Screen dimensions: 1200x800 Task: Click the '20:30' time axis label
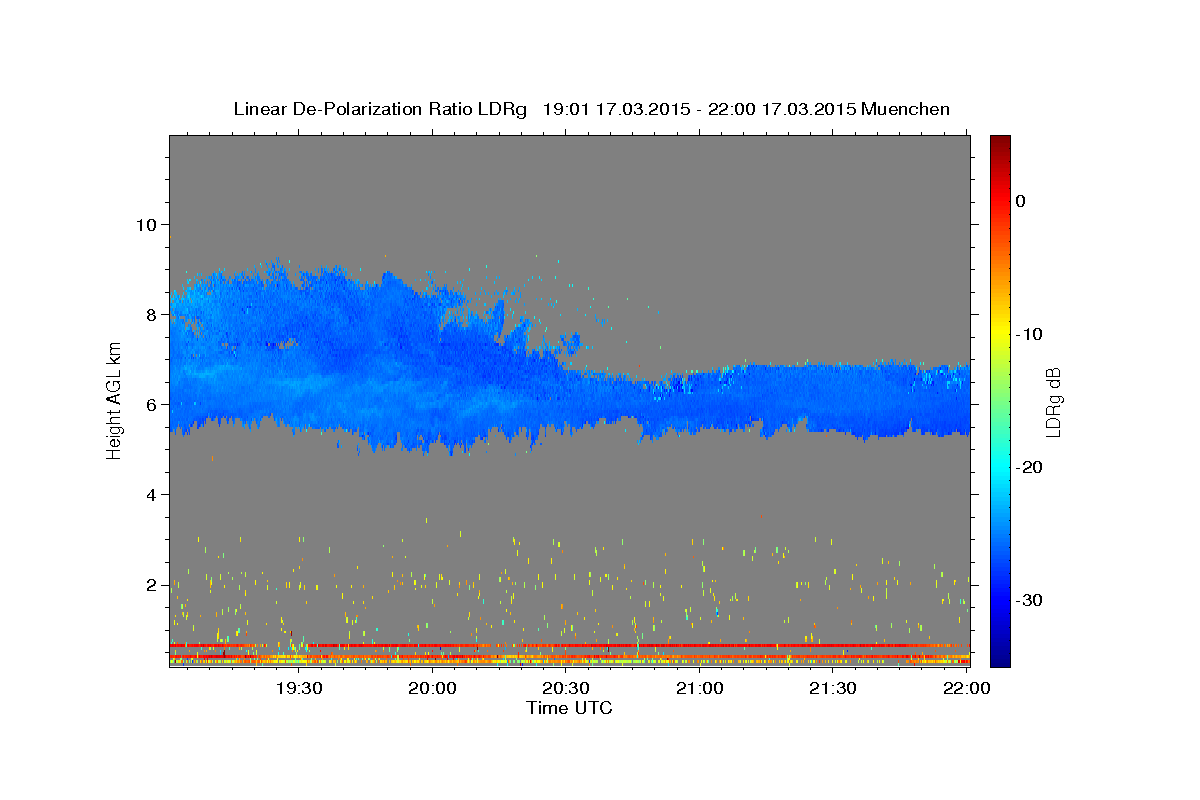566,688
